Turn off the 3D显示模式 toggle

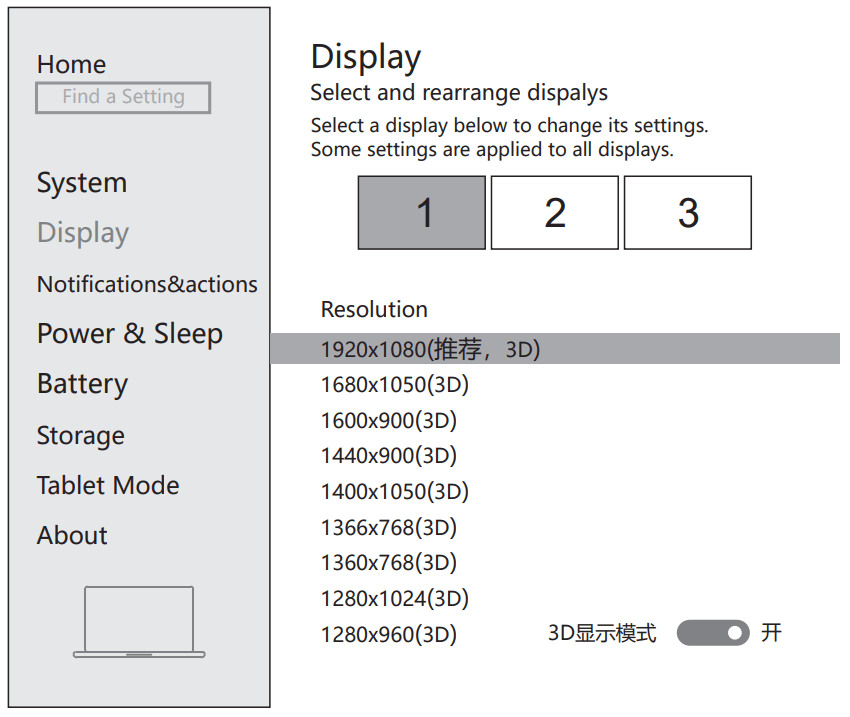pyautogui.click(x=713, y=633)
